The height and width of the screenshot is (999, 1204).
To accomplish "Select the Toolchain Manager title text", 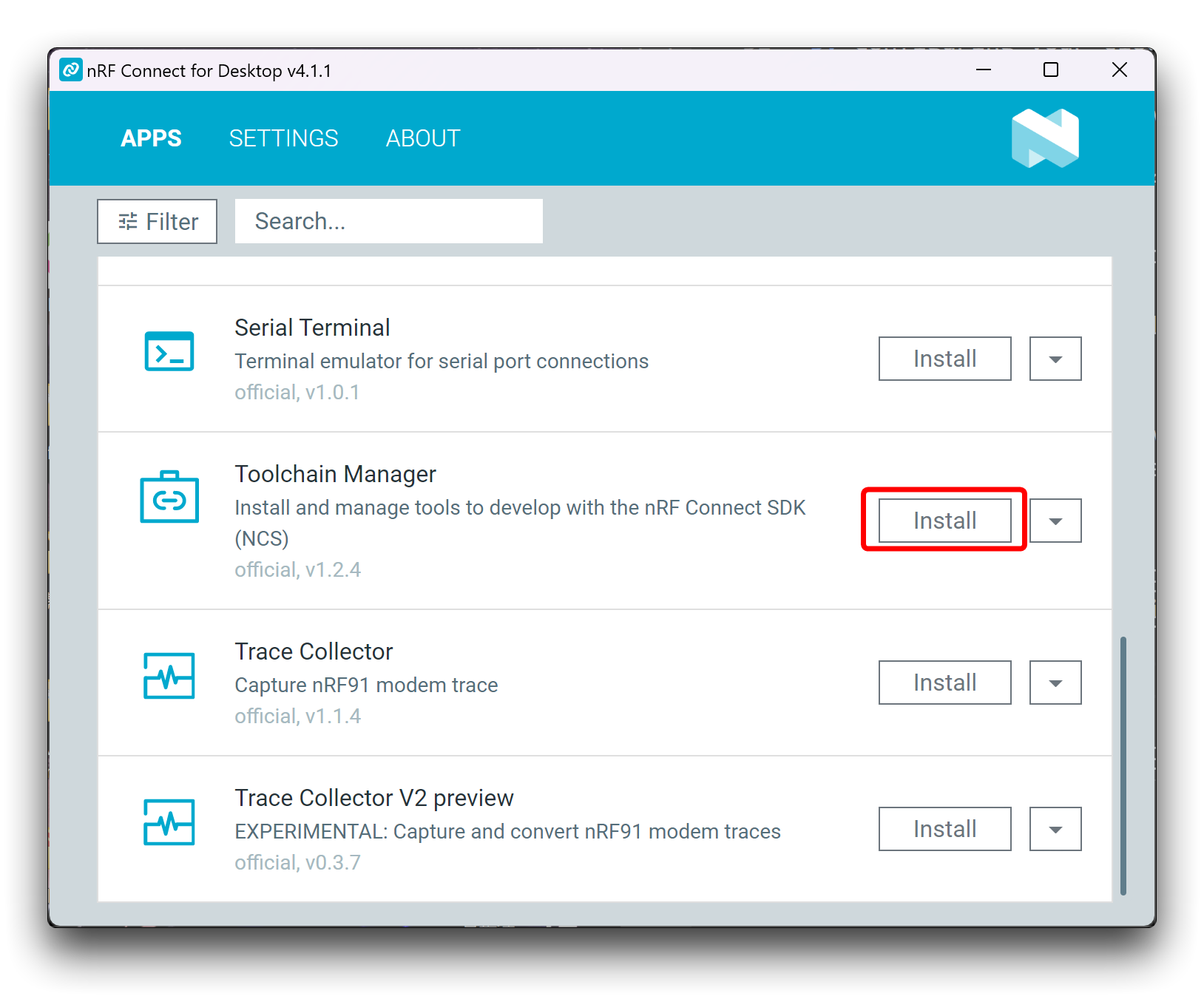I will point(335,474).
